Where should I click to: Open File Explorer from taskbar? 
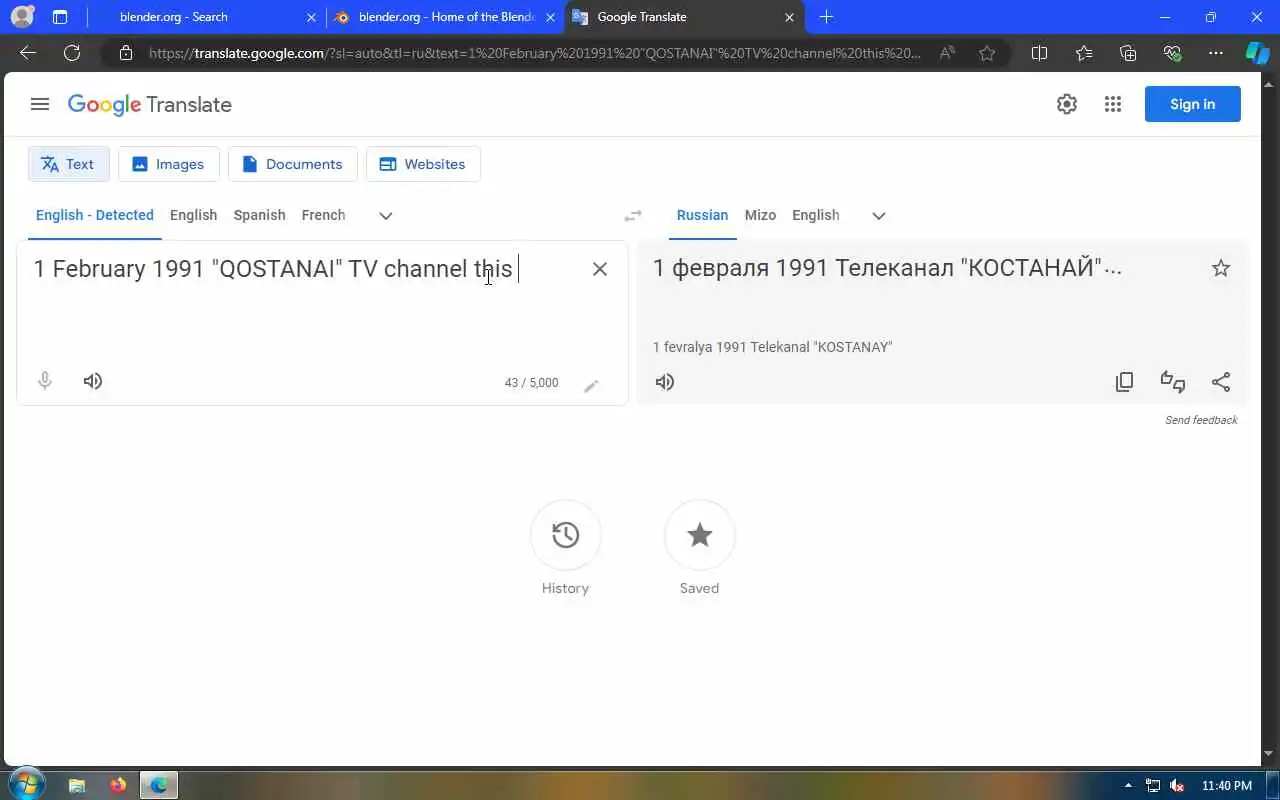(x=77, y=785)
